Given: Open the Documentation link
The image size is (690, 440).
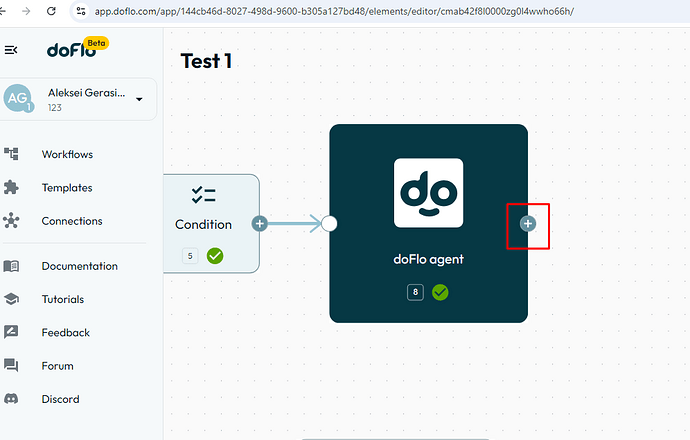Looking at the screenshot, I should (80, 266).
